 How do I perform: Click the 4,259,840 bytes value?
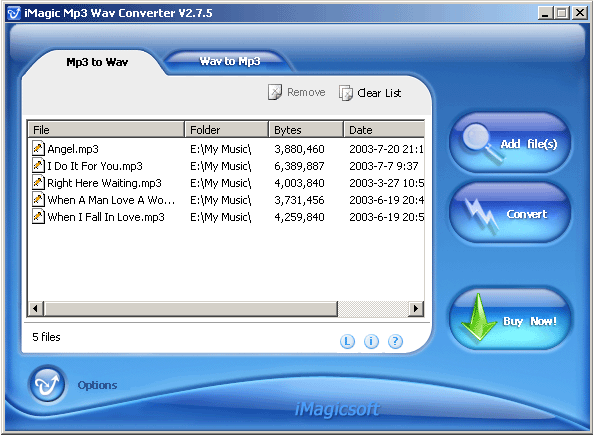[299, 218]
